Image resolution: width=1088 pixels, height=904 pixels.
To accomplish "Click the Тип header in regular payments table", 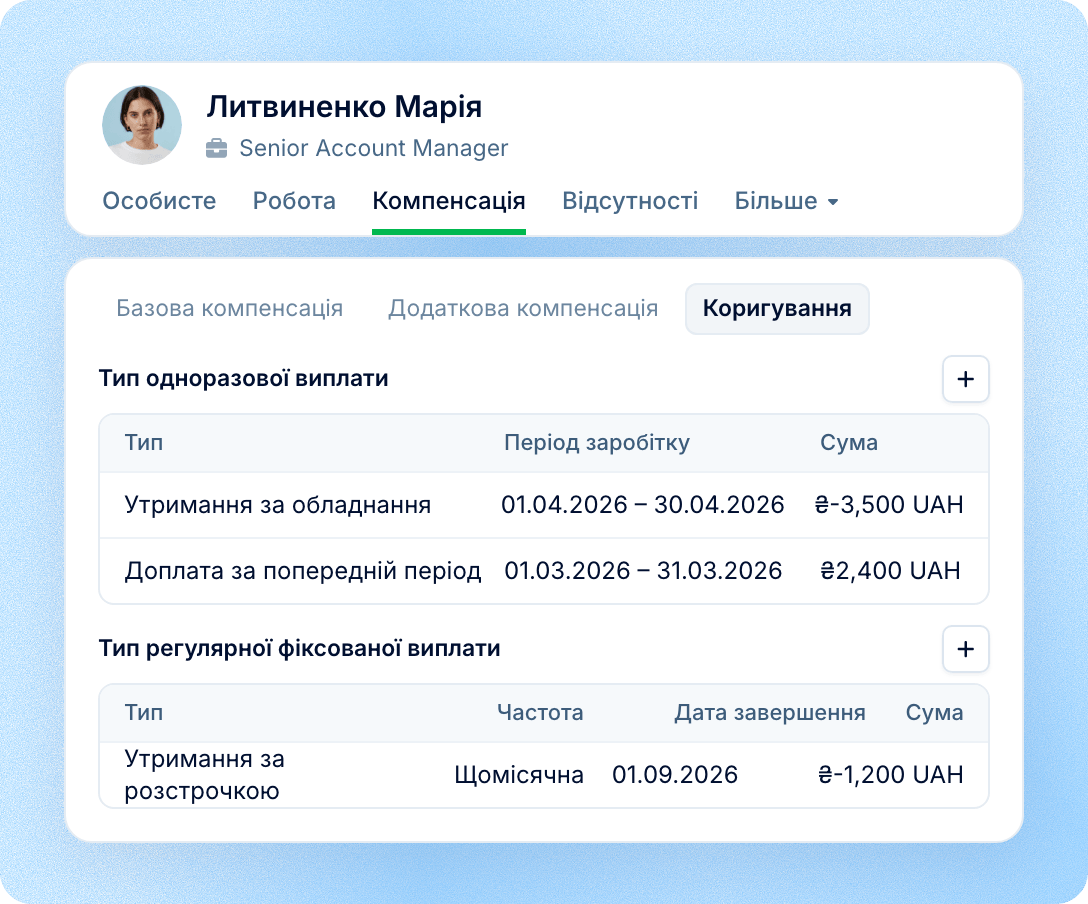I will click(144, 713).
